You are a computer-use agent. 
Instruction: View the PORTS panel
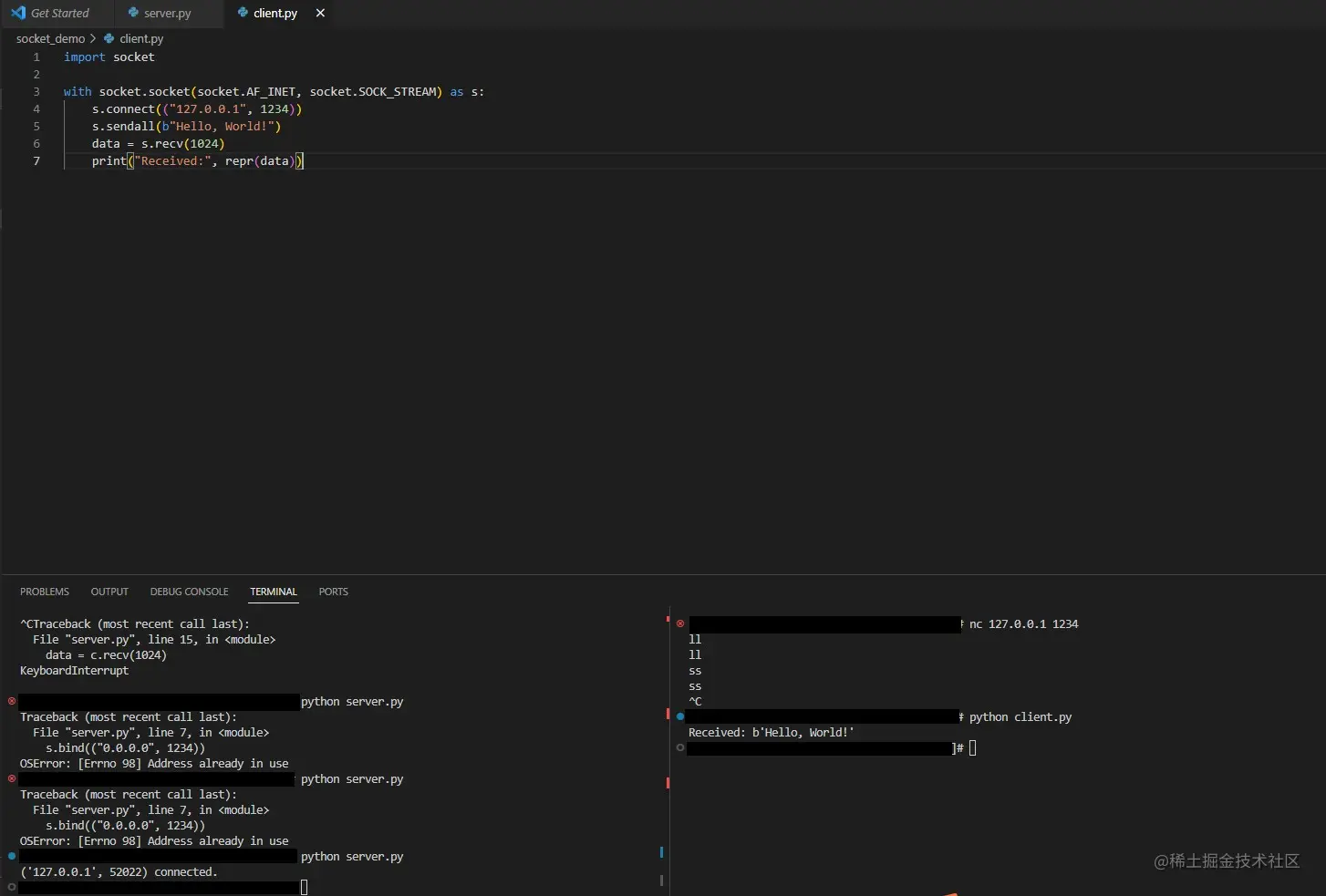pos(333,592)
